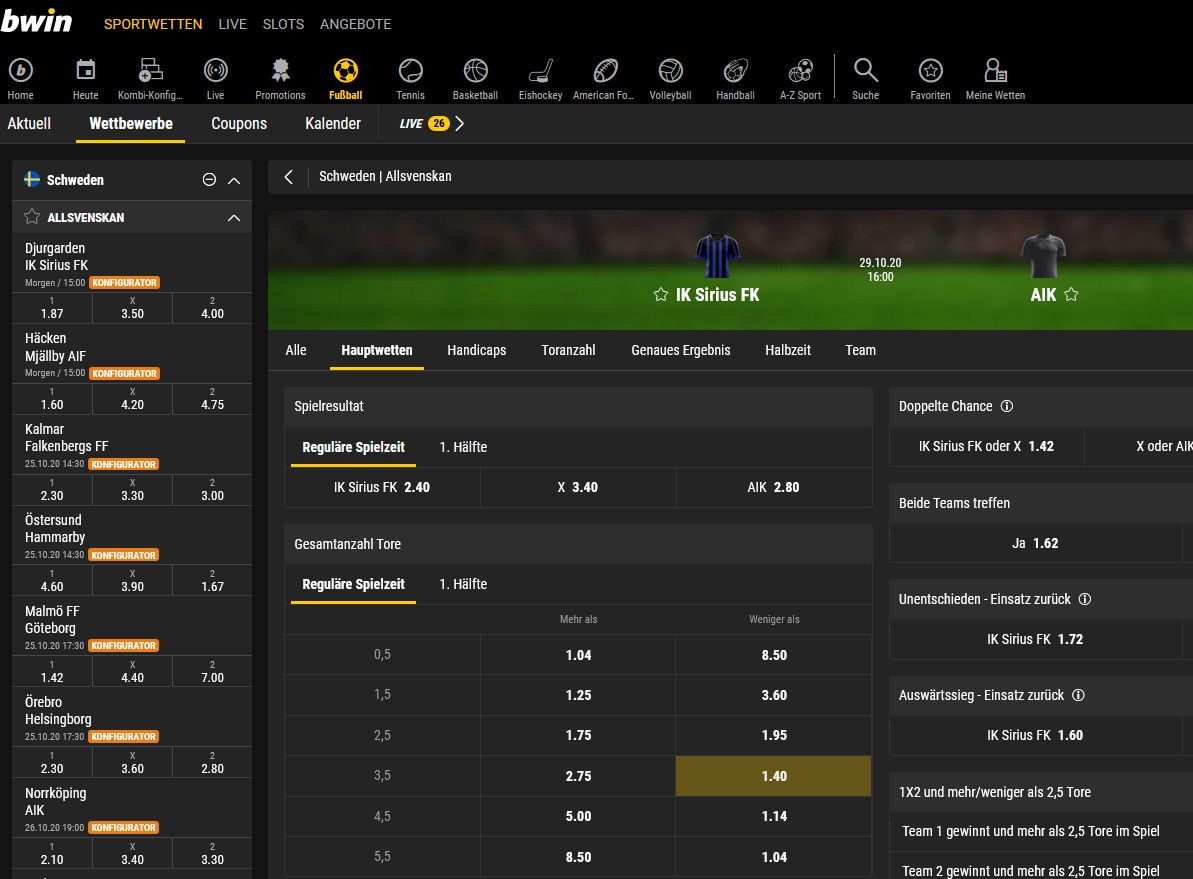Image resolution: width=1193 pixels, height=879 pixels.
Task: Bet on AIK win at 2.80
Action: point(774,487)
